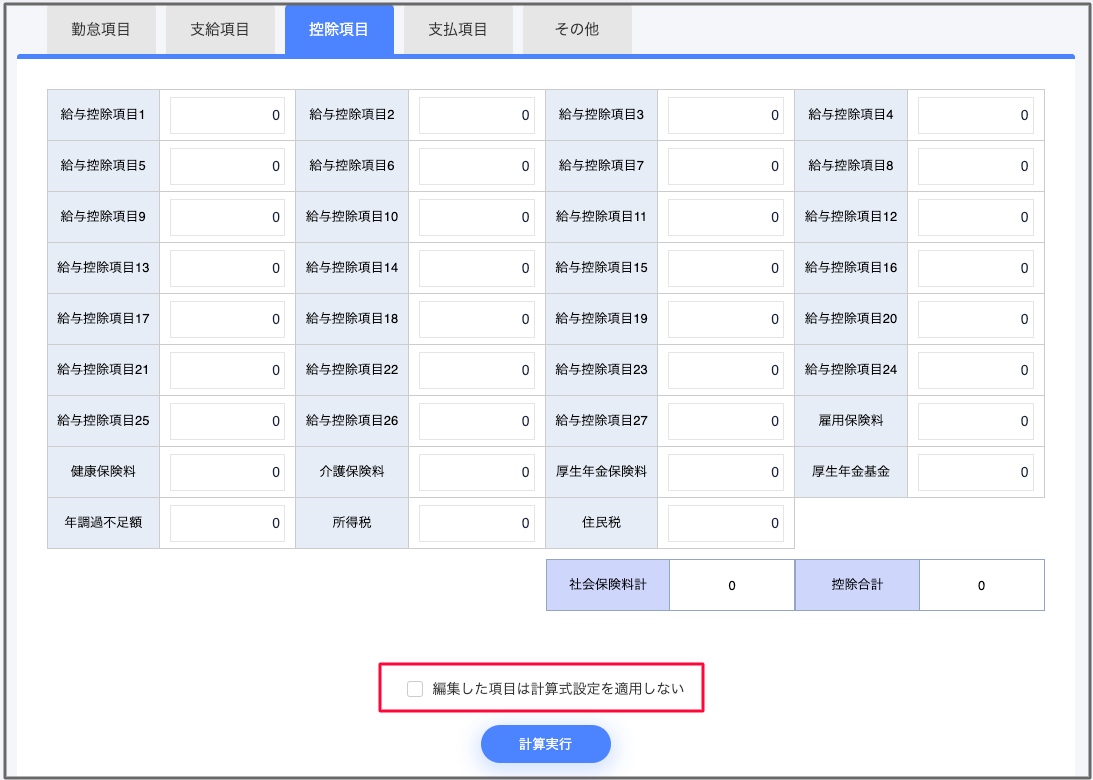Click the 給与控除項目15 amount field

coord(725,268)
